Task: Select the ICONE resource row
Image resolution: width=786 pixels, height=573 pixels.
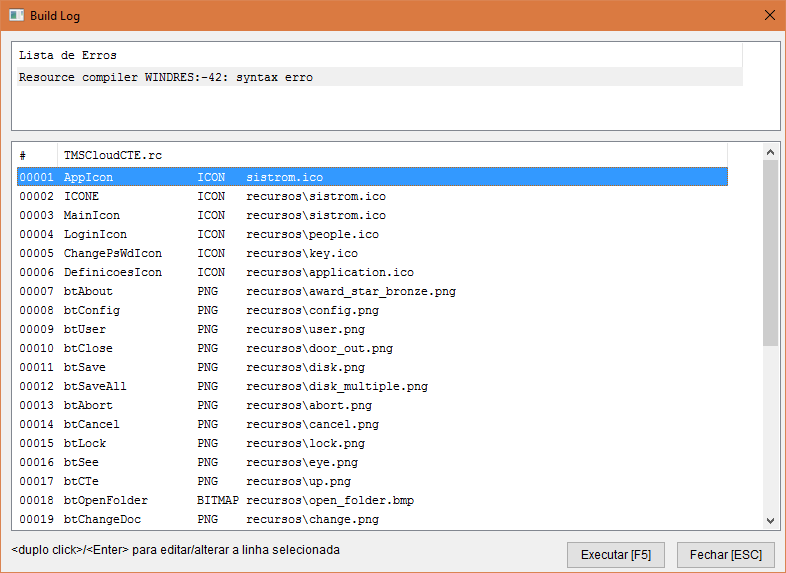Action: coord(372,196)
